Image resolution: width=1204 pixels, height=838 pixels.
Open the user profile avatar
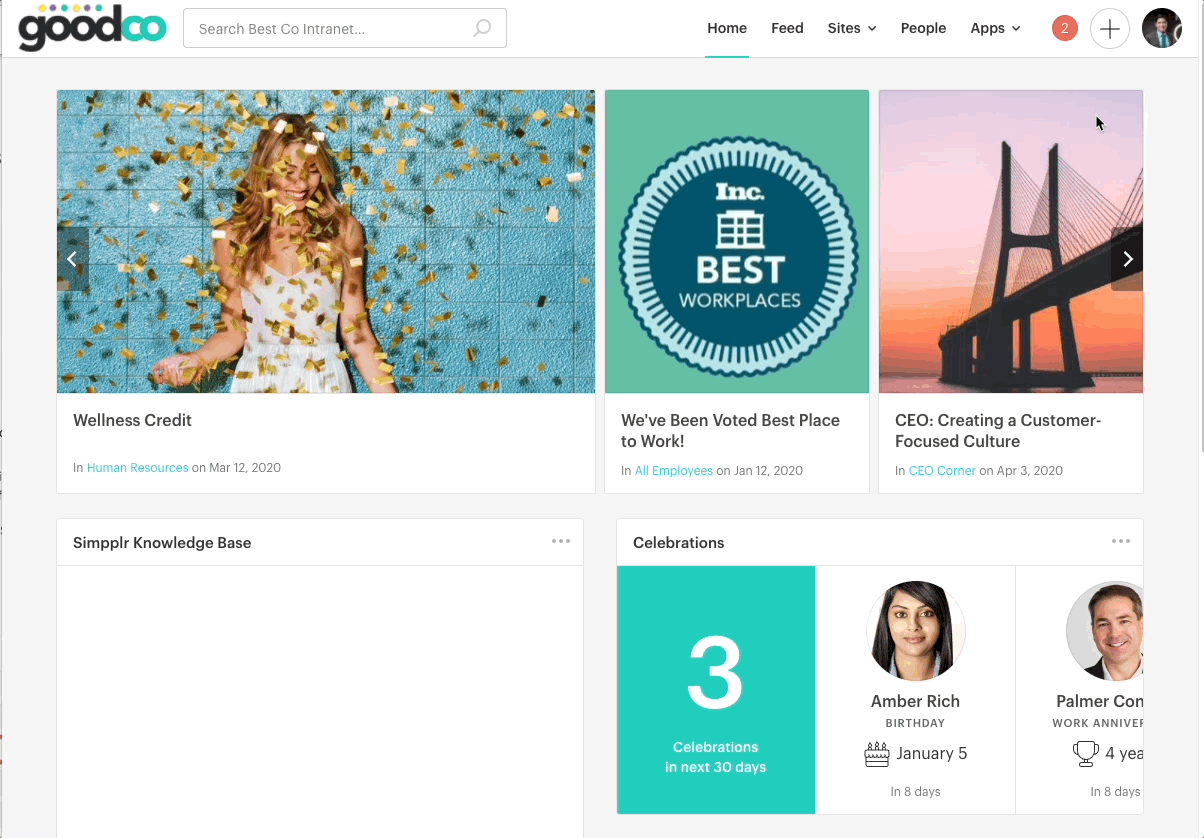(1162, 29)
